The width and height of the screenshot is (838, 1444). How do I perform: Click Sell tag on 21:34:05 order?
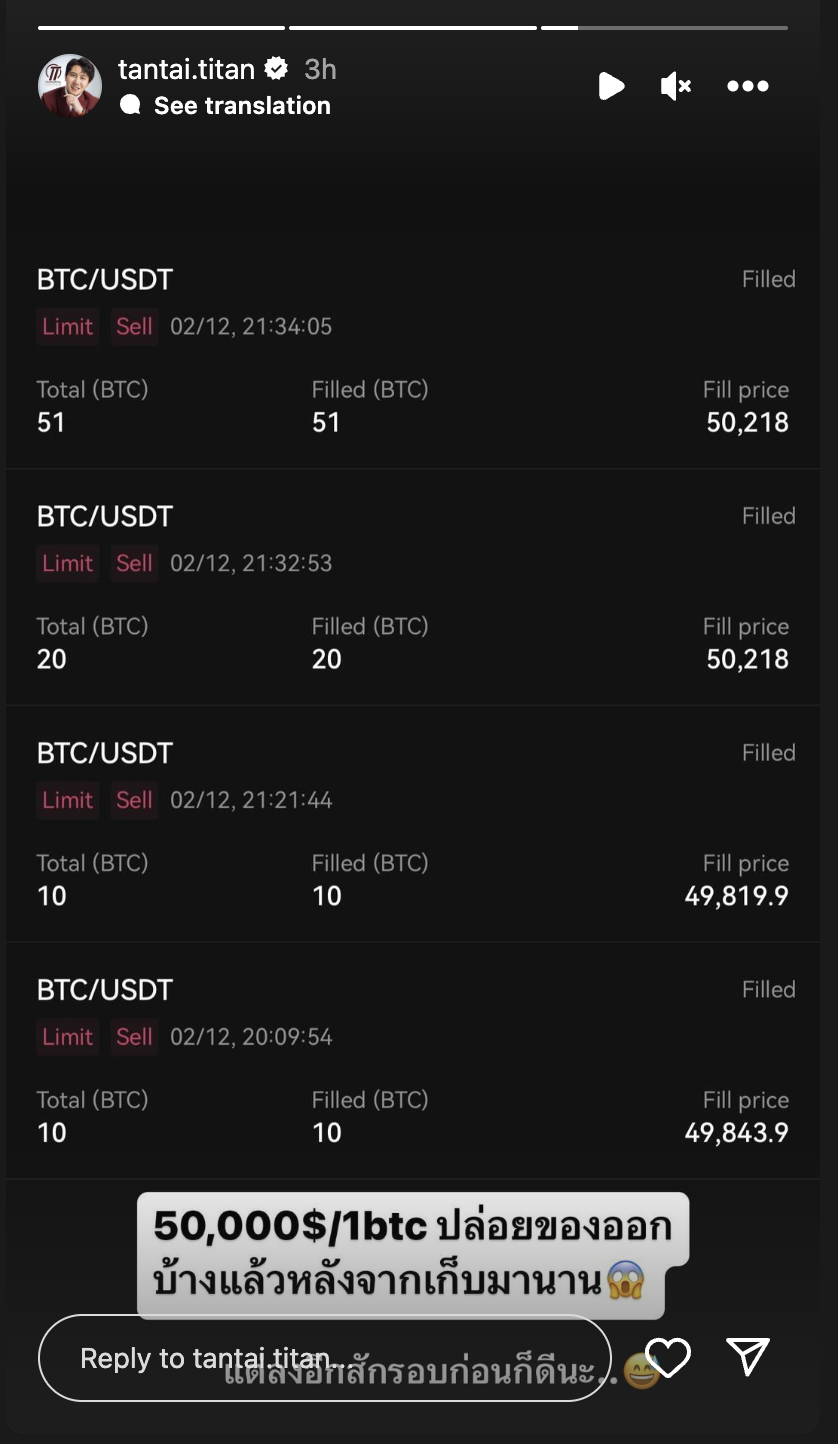pos(134,326)
